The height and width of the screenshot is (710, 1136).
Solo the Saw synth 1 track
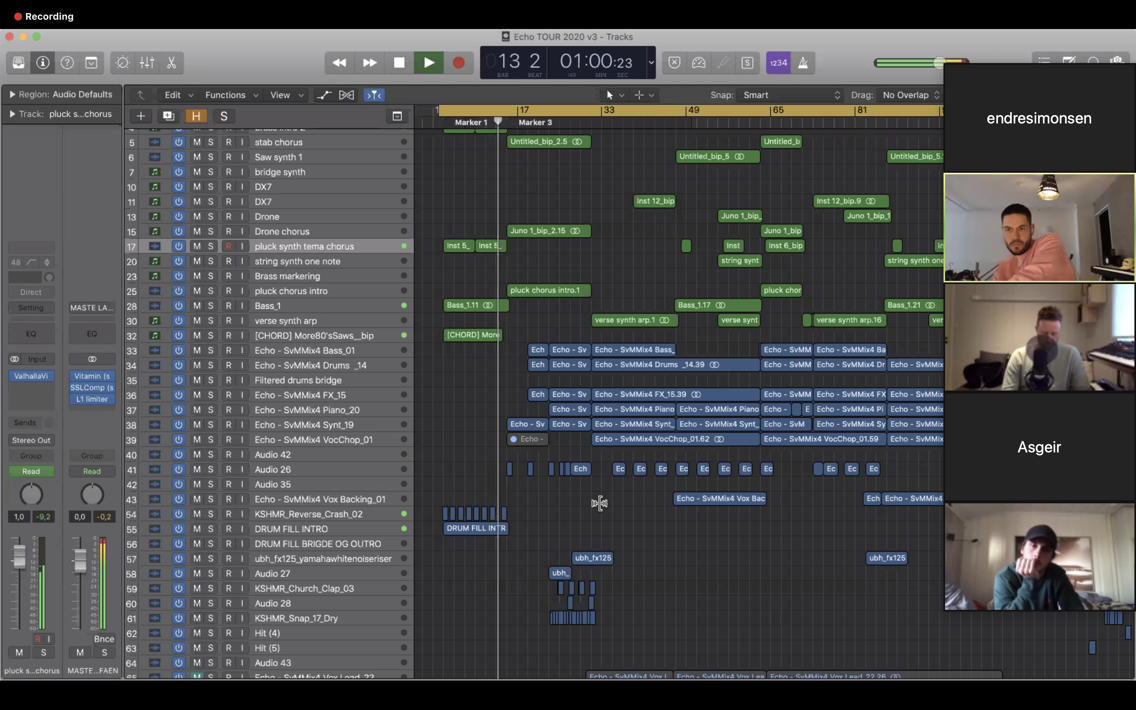(211, 157)
